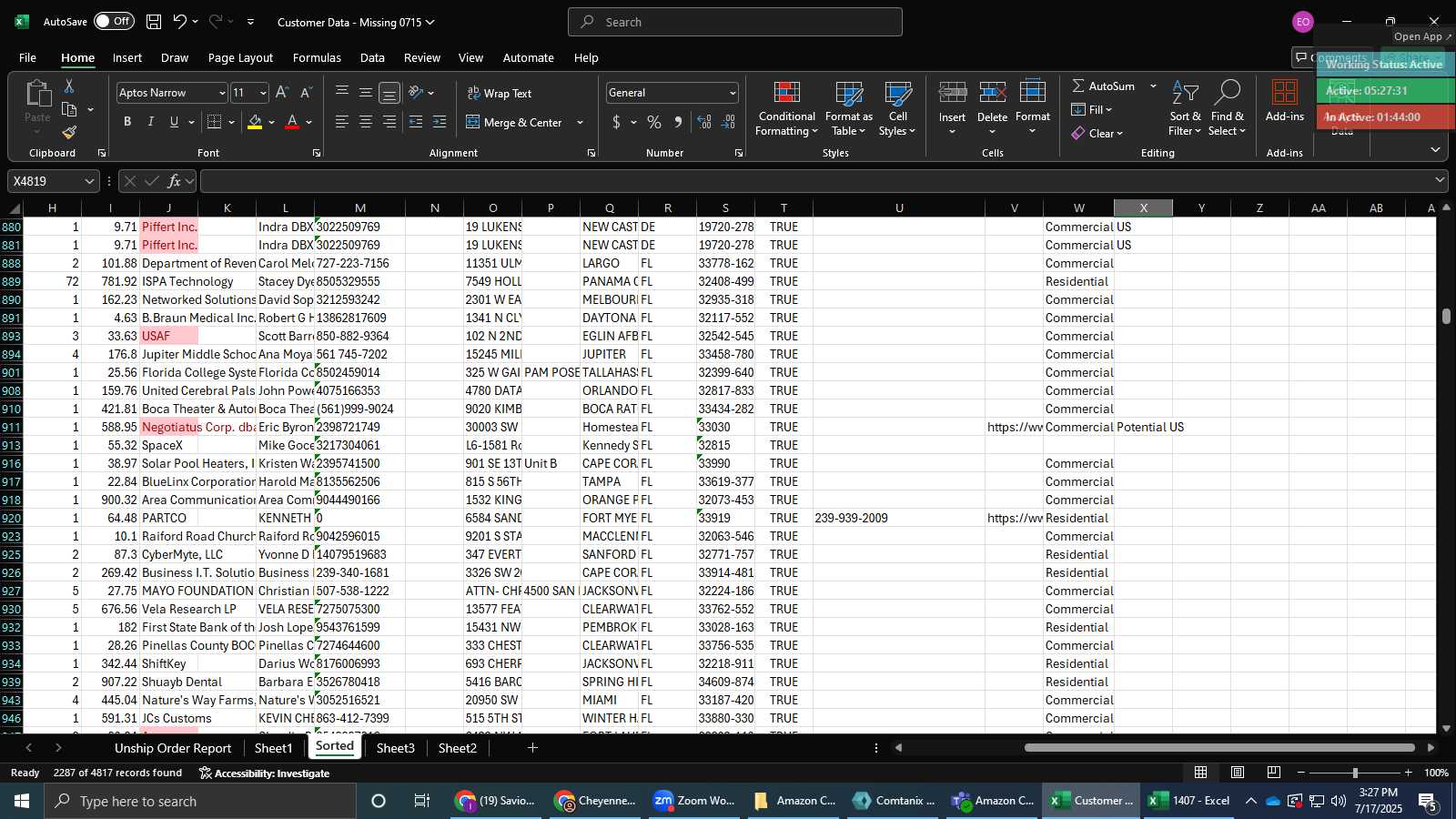Click the Increase Indent icon
The image size is (1456, 819).
tap(440, 122)
